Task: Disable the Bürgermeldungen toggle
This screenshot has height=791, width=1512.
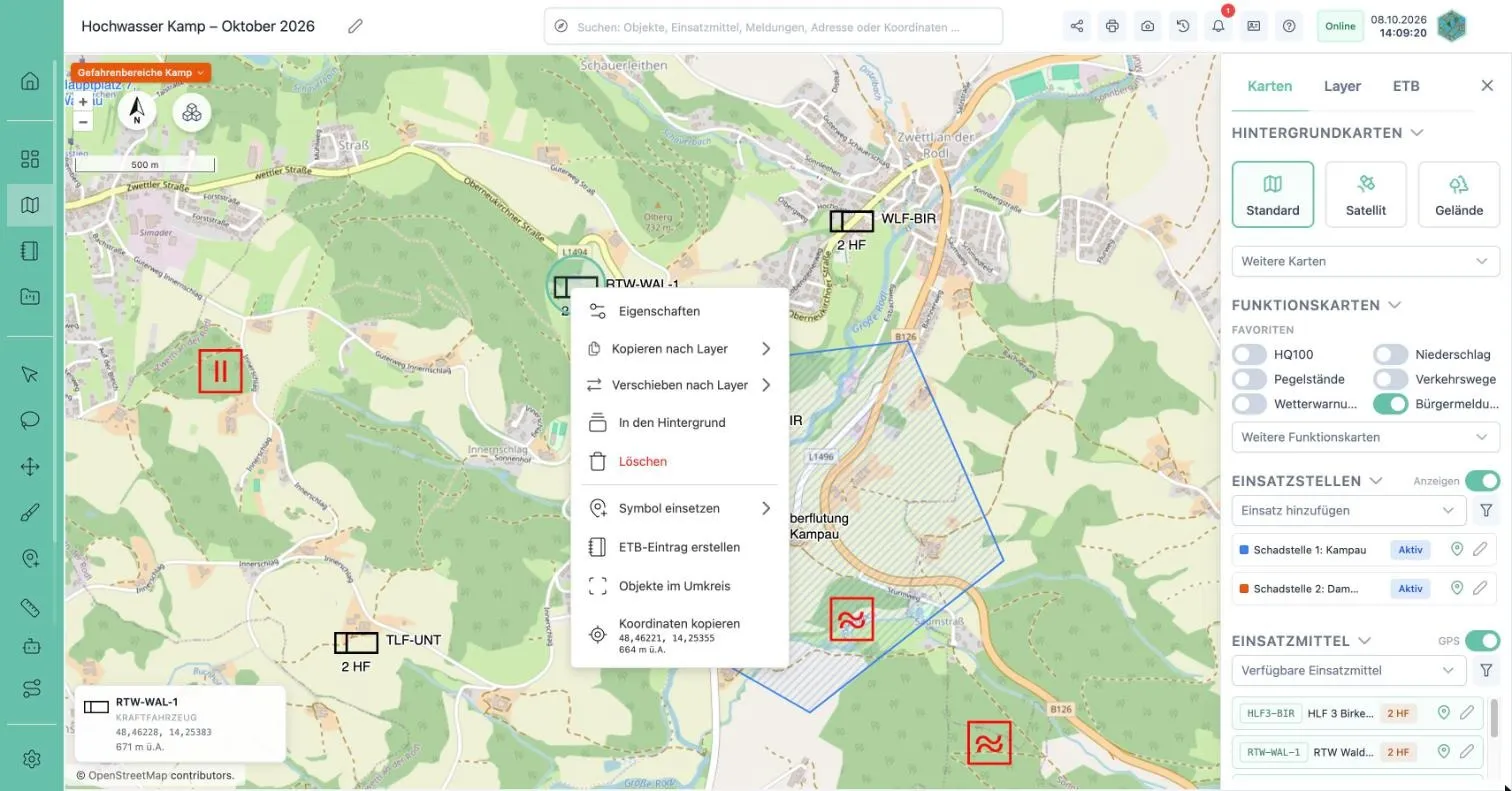Action: pyautogui.click(x=1390, y=404)
